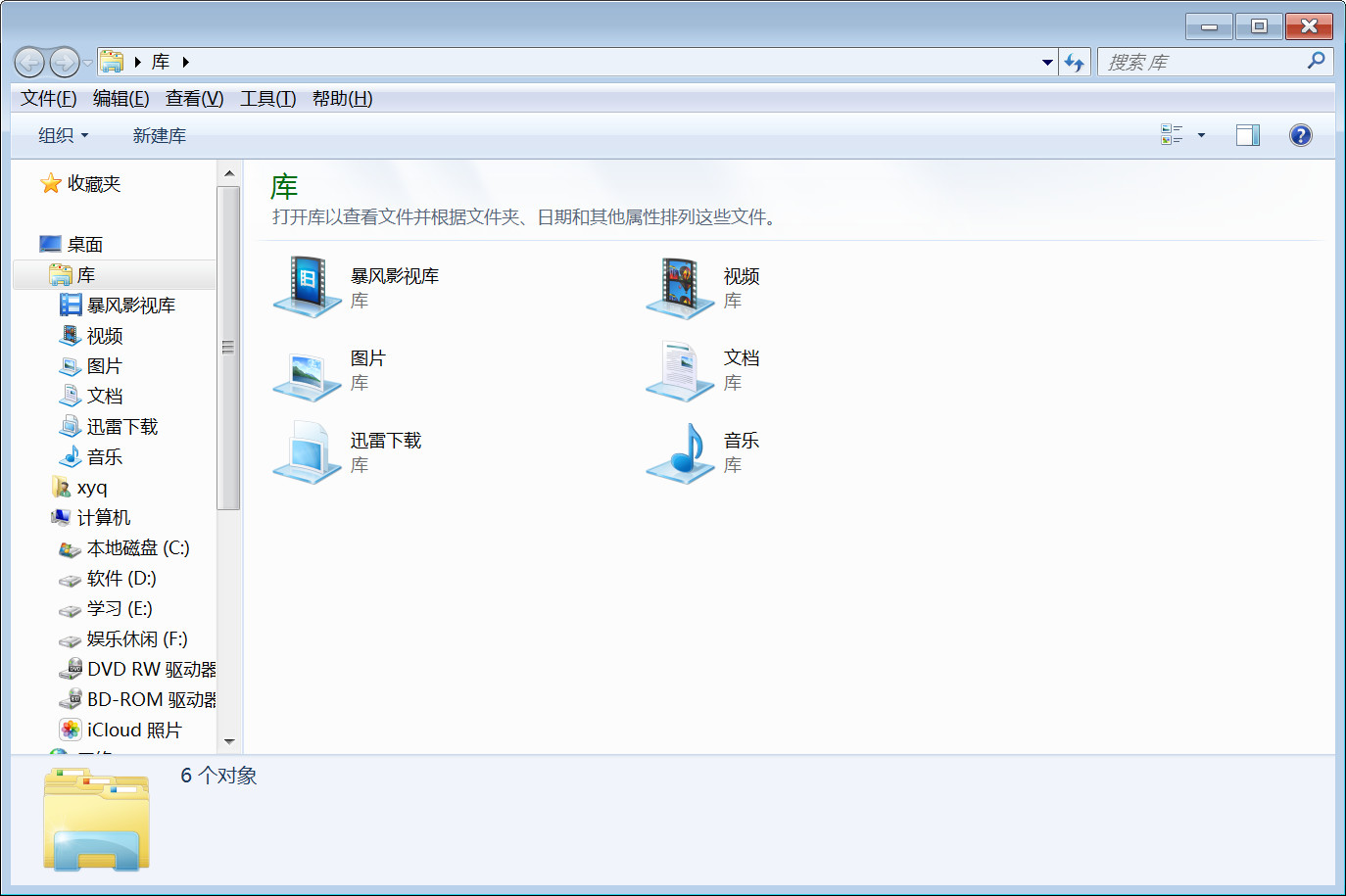Select the DVD RW drive in sidebar
Screen dimensions: 1346x896
tap(137, 670)
